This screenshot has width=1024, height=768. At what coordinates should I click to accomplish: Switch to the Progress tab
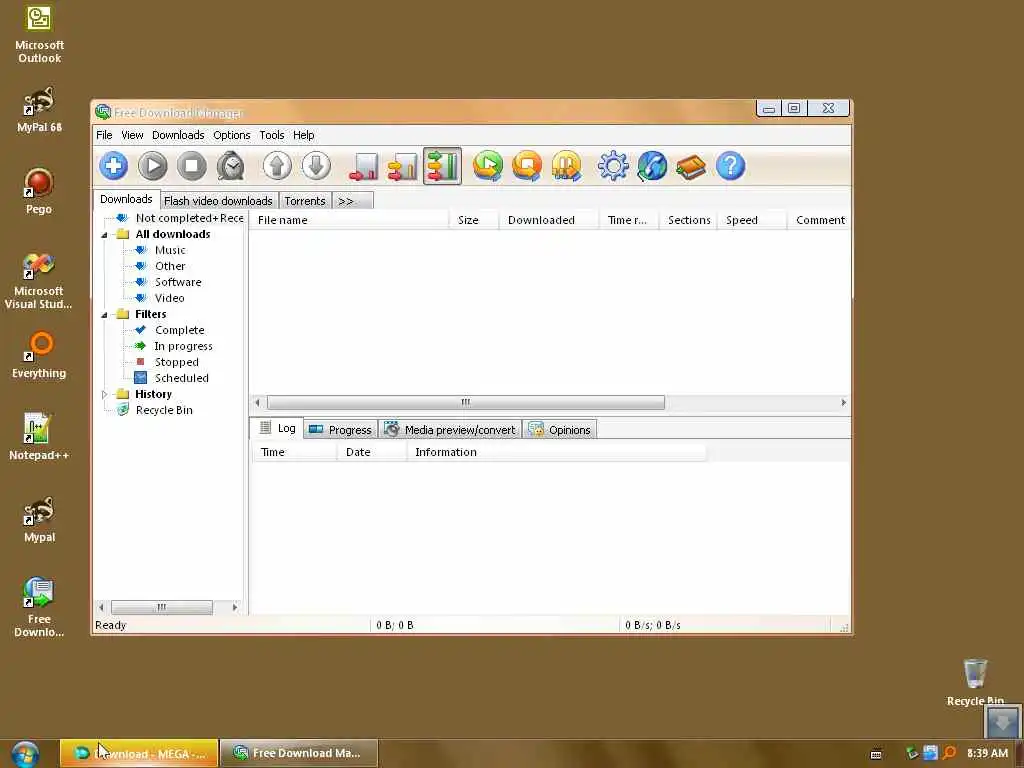pyautogui.click(x=341, y=430)
